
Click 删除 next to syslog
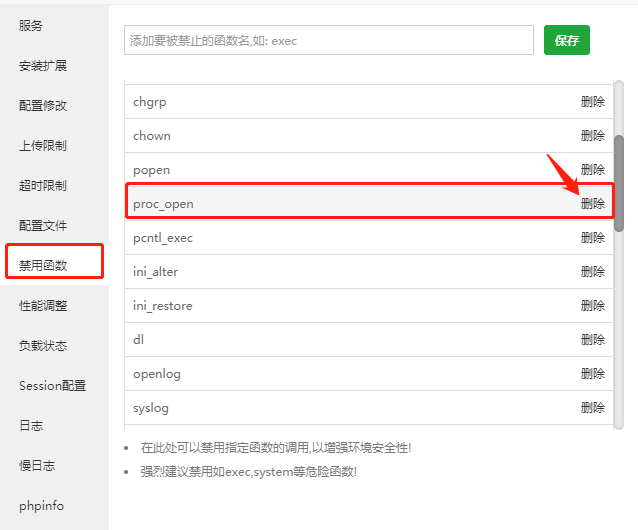(x=592, y=407)
